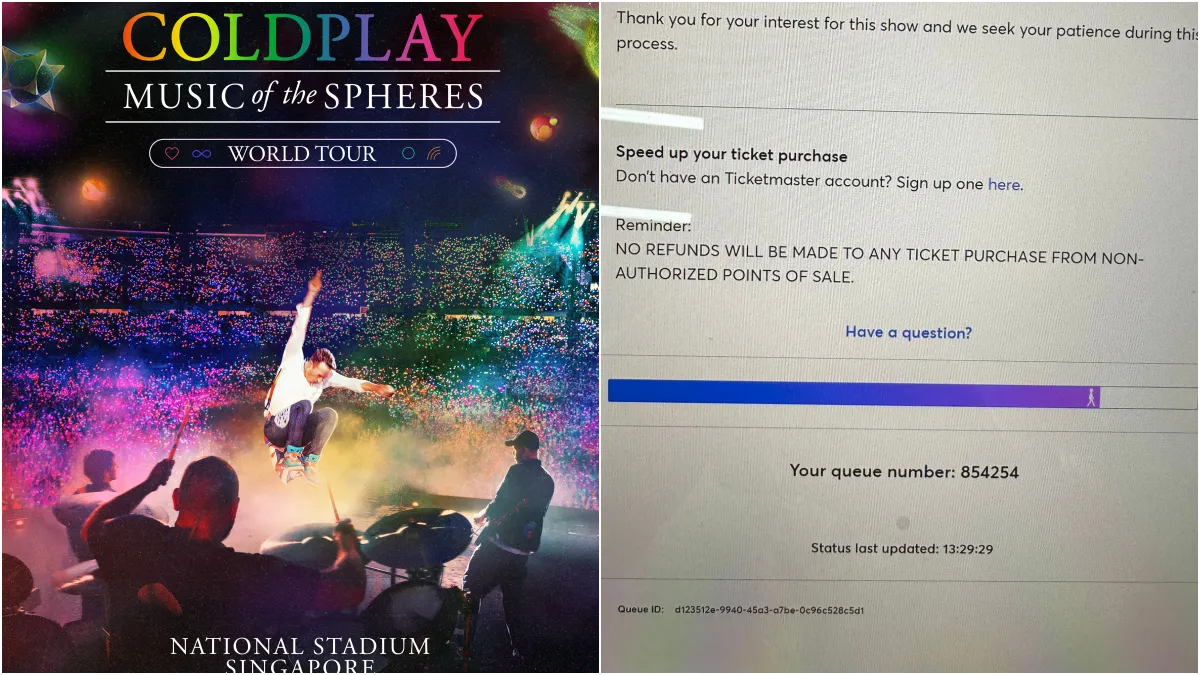The height and width of the screenshot is (675, 1200).
Task: Click the 'National Stadium Singapore' venue text
Action: [300, 655]
